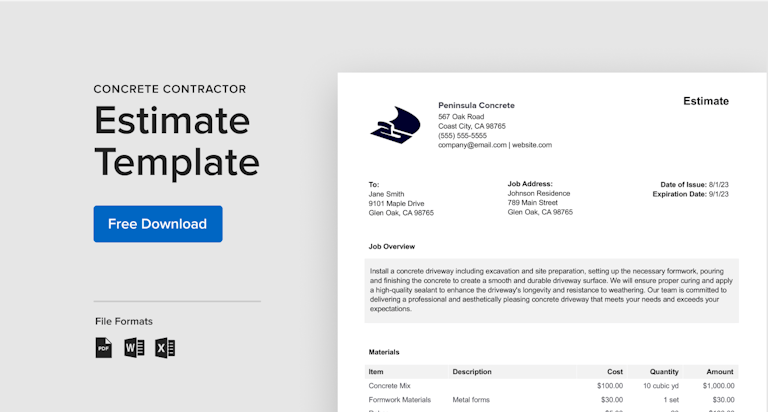The image size is (768, 412).
Task: Click the Item column header
Action: 376,371
